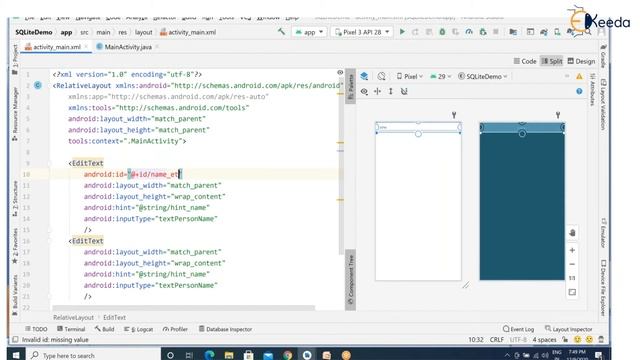Zoom out with the minus button

pos(572,264)
